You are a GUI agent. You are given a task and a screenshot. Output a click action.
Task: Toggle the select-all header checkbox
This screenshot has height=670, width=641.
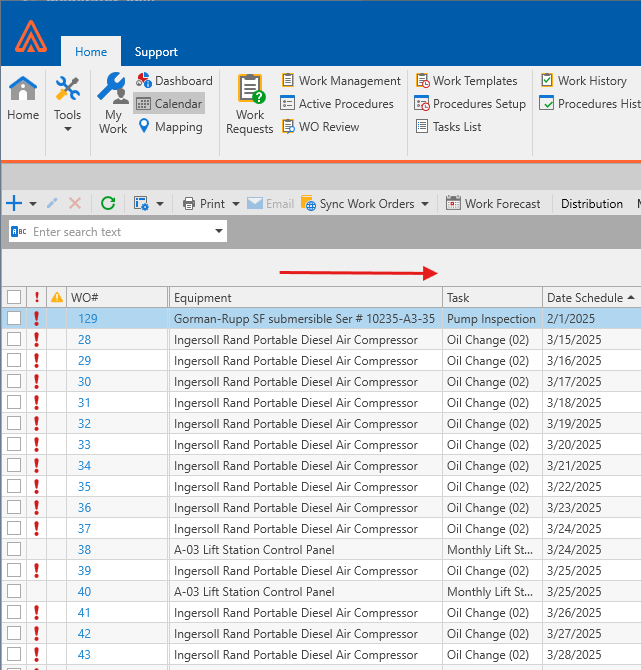pyautogui.click(x=14, y=297)
